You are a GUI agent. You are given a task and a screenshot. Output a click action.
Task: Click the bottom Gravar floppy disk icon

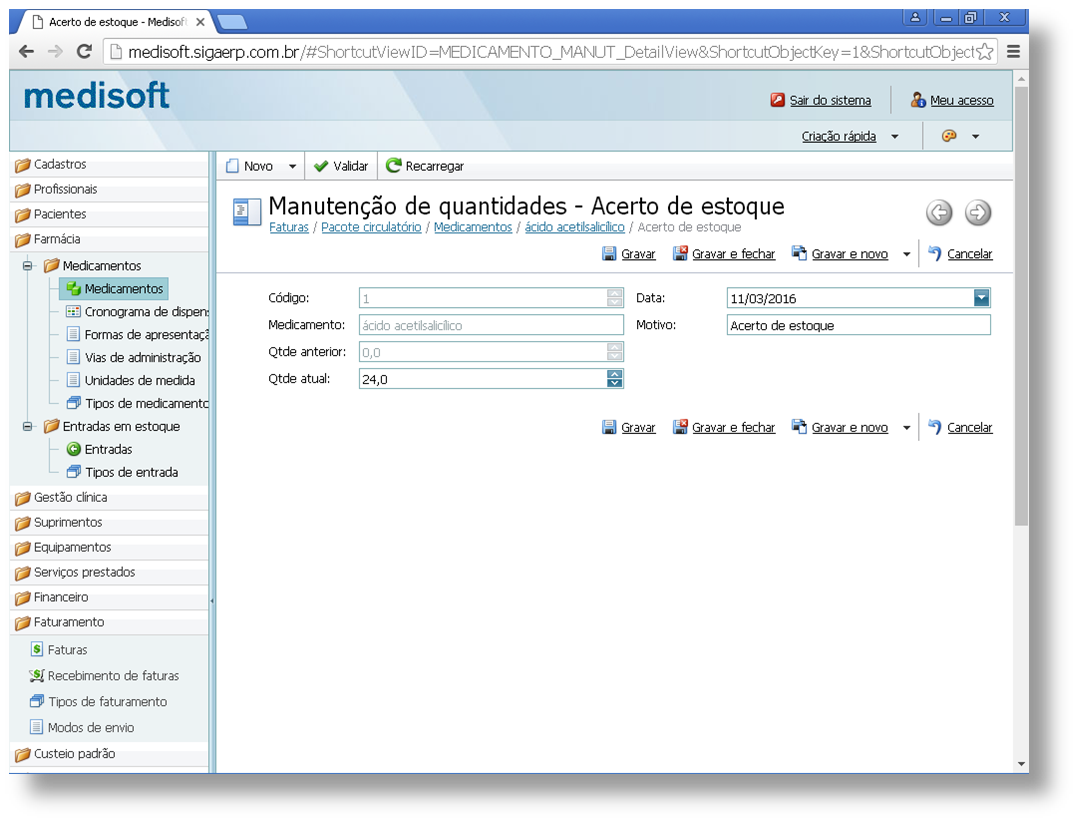(x=609, y=428)
